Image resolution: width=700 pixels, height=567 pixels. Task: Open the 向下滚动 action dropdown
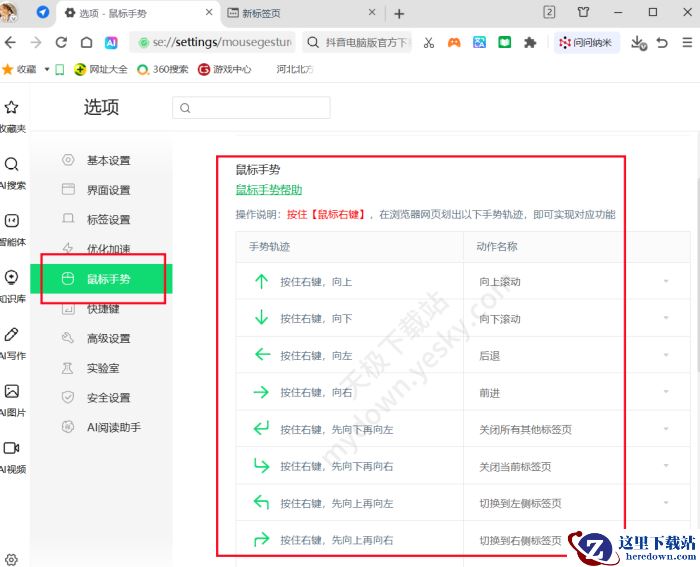(666, 318)
